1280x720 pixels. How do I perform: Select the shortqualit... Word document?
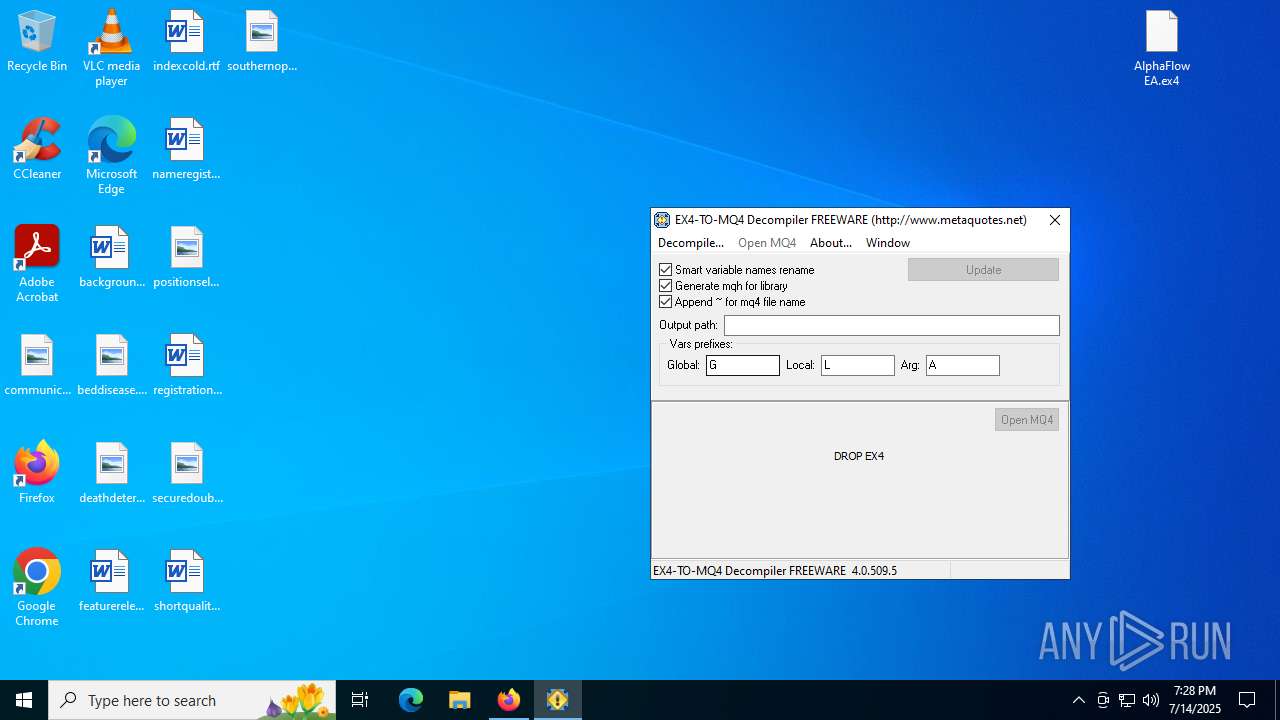(x=187, y=581)
